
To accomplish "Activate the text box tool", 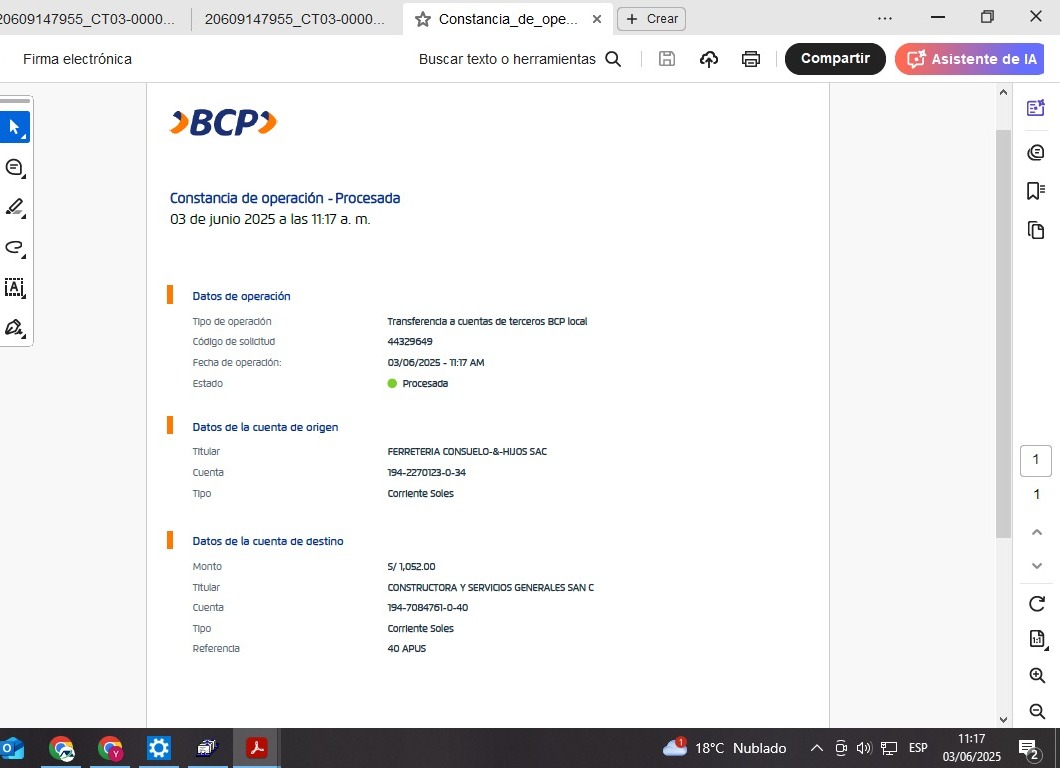I will click(14, 288).
